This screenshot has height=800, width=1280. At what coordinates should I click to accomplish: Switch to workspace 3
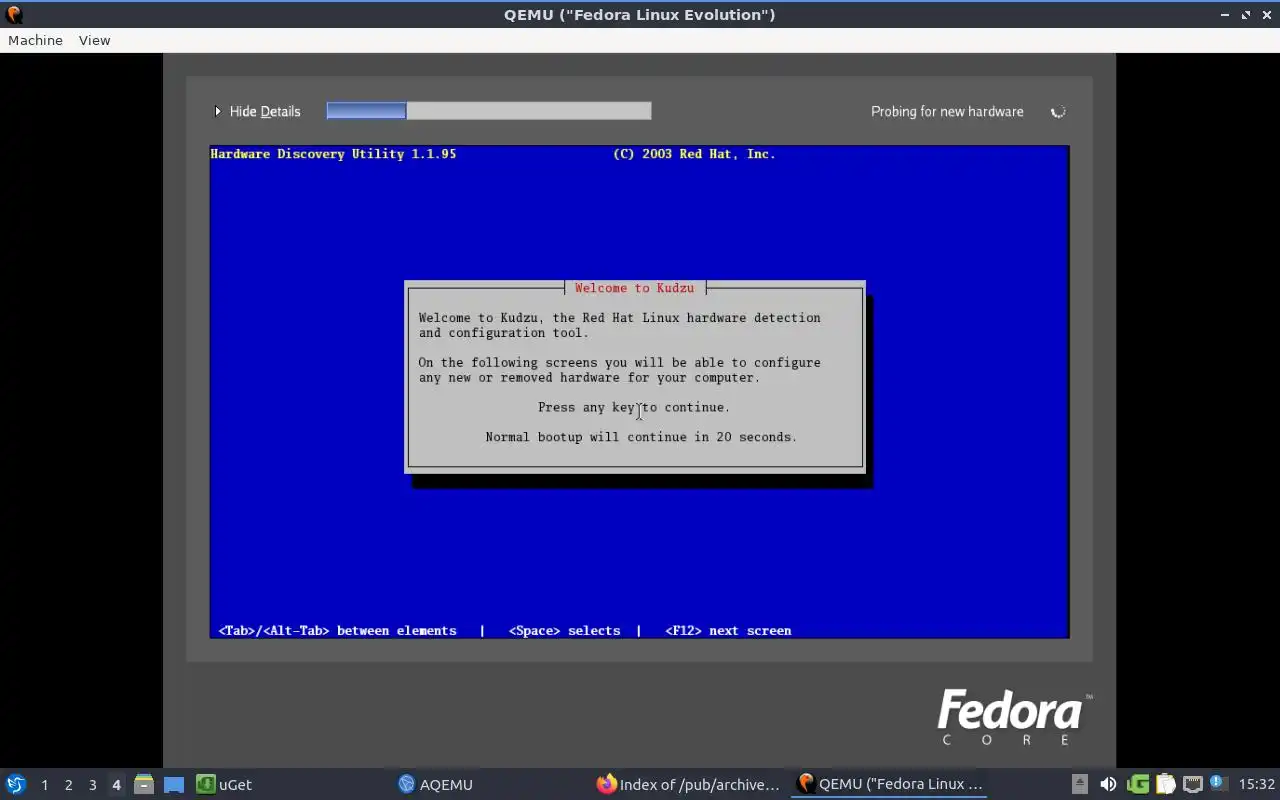tap(92, 785)
